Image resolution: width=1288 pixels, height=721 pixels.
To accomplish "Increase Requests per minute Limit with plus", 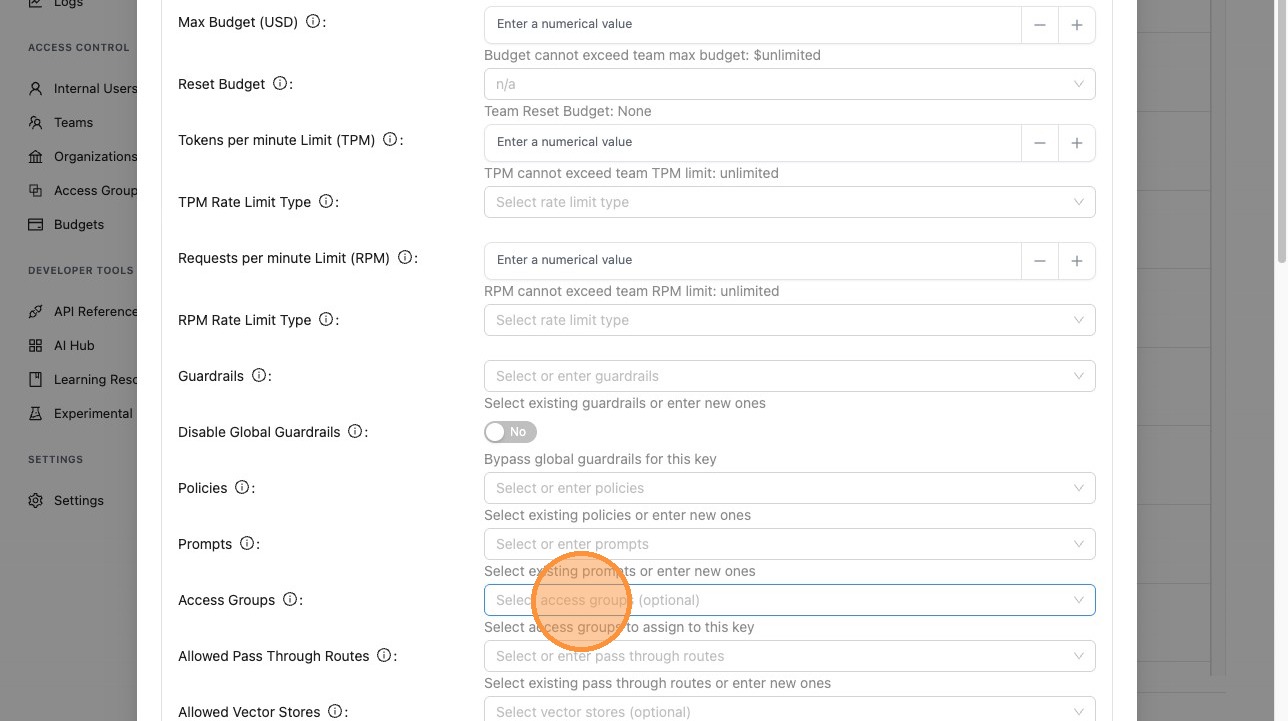I will click(x=1076, y=261).
